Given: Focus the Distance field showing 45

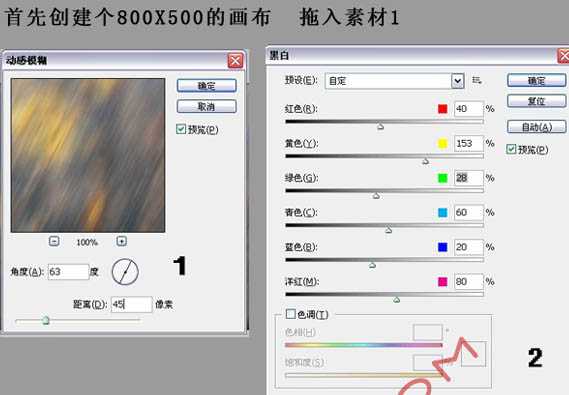Looking at the screenshot, I should tap(131, 304).
